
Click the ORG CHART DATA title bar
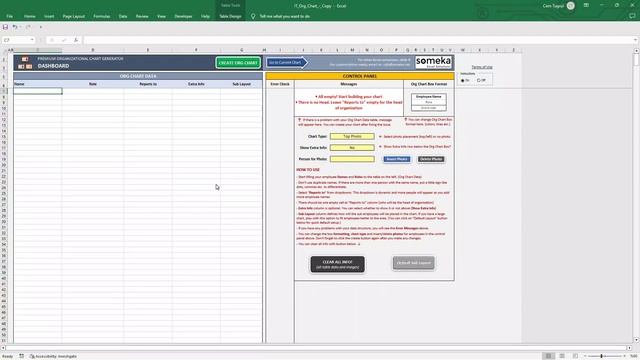[x=138, y=76]
